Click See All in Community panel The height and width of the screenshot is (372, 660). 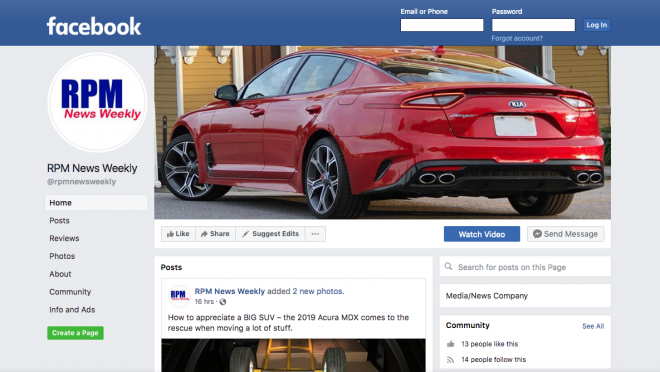click(593, 326)
